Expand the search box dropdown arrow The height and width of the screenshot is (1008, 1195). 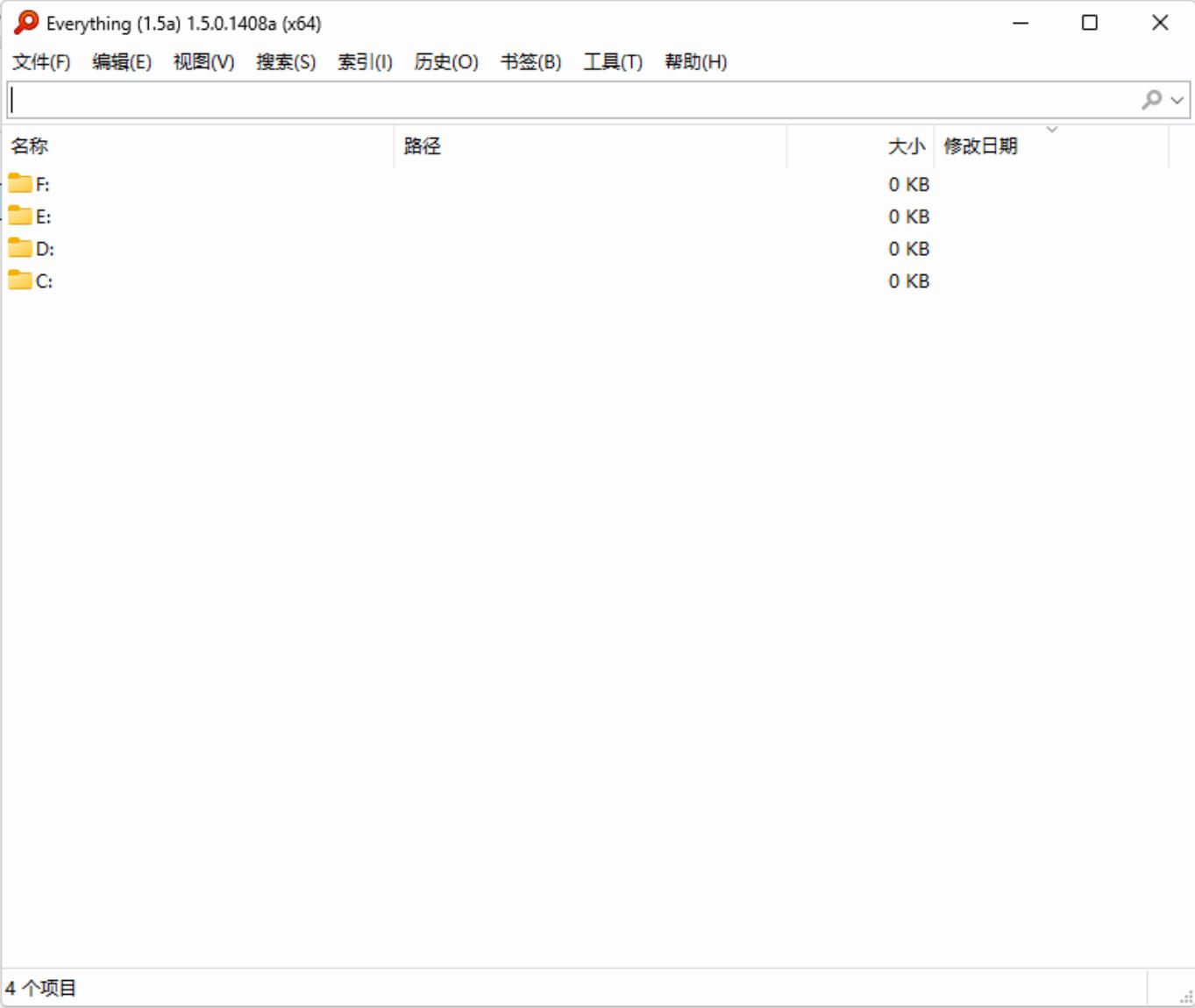click(1177, 101)
